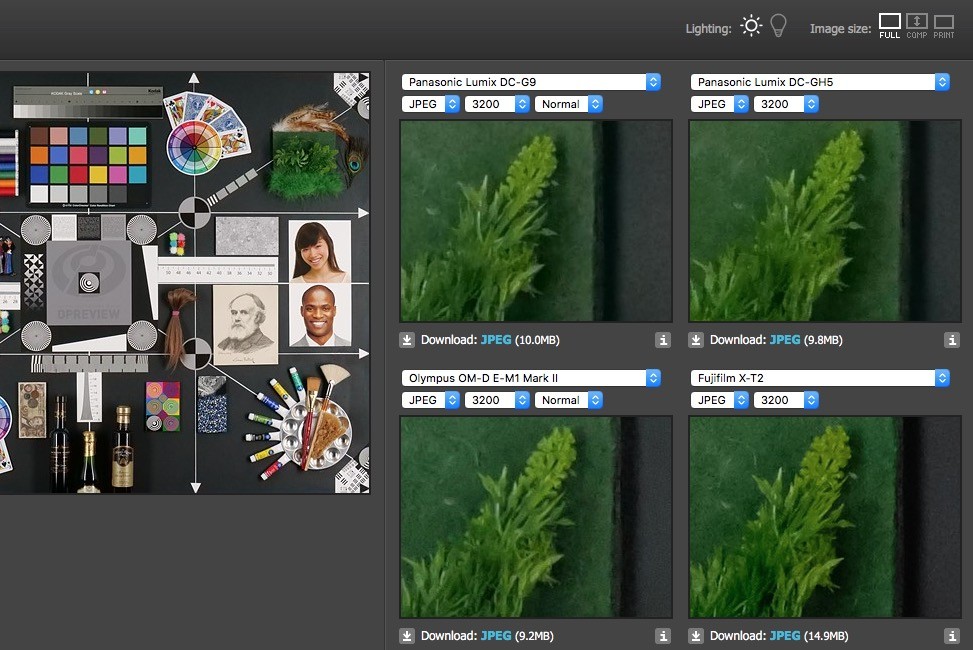973x650 pixels.
Task: Change ISO 3200 for the Fujifilm X-T2
Action: tap(786, 400)
